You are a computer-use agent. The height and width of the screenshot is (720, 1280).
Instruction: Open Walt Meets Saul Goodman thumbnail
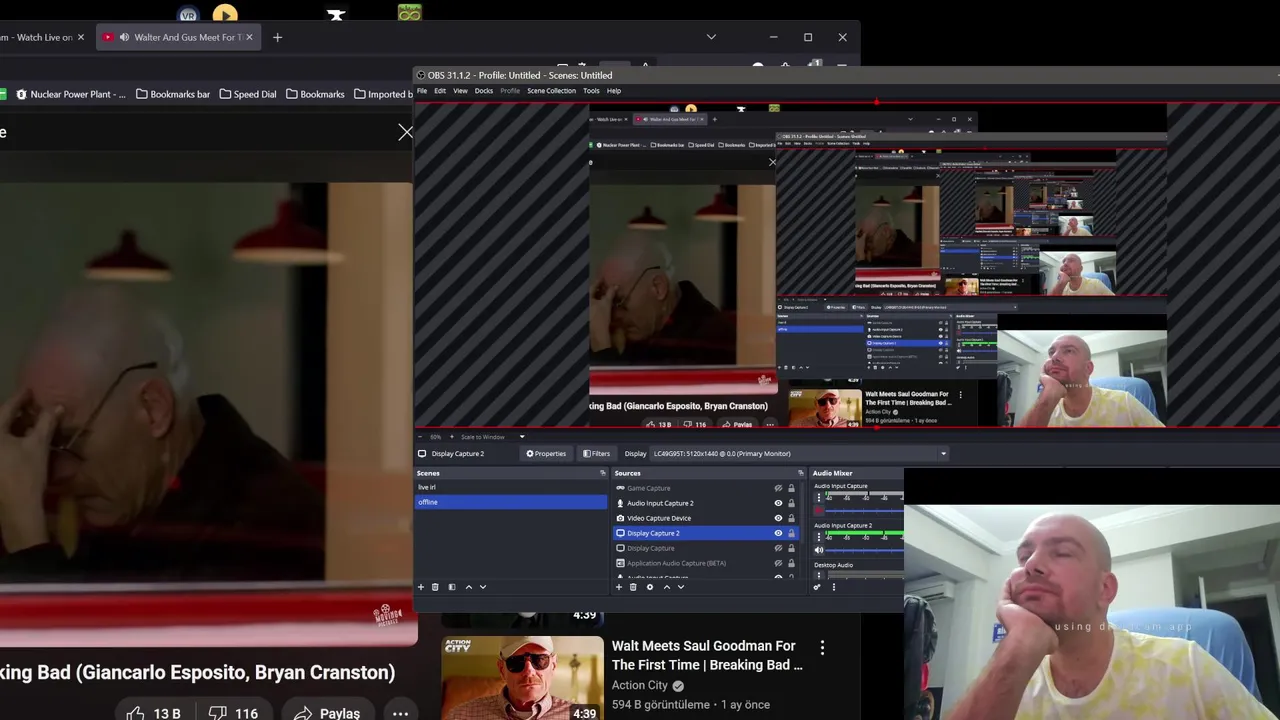pos(522,678)
